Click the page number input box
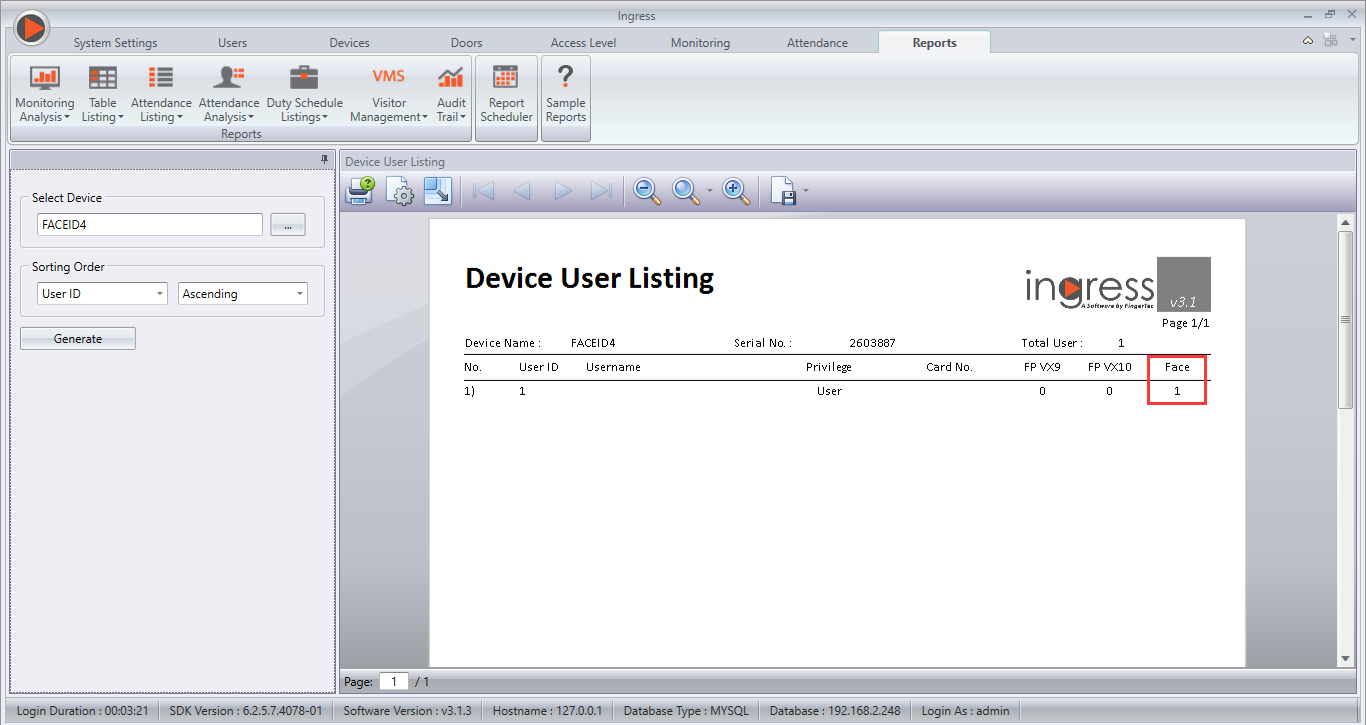 (394, 682)
